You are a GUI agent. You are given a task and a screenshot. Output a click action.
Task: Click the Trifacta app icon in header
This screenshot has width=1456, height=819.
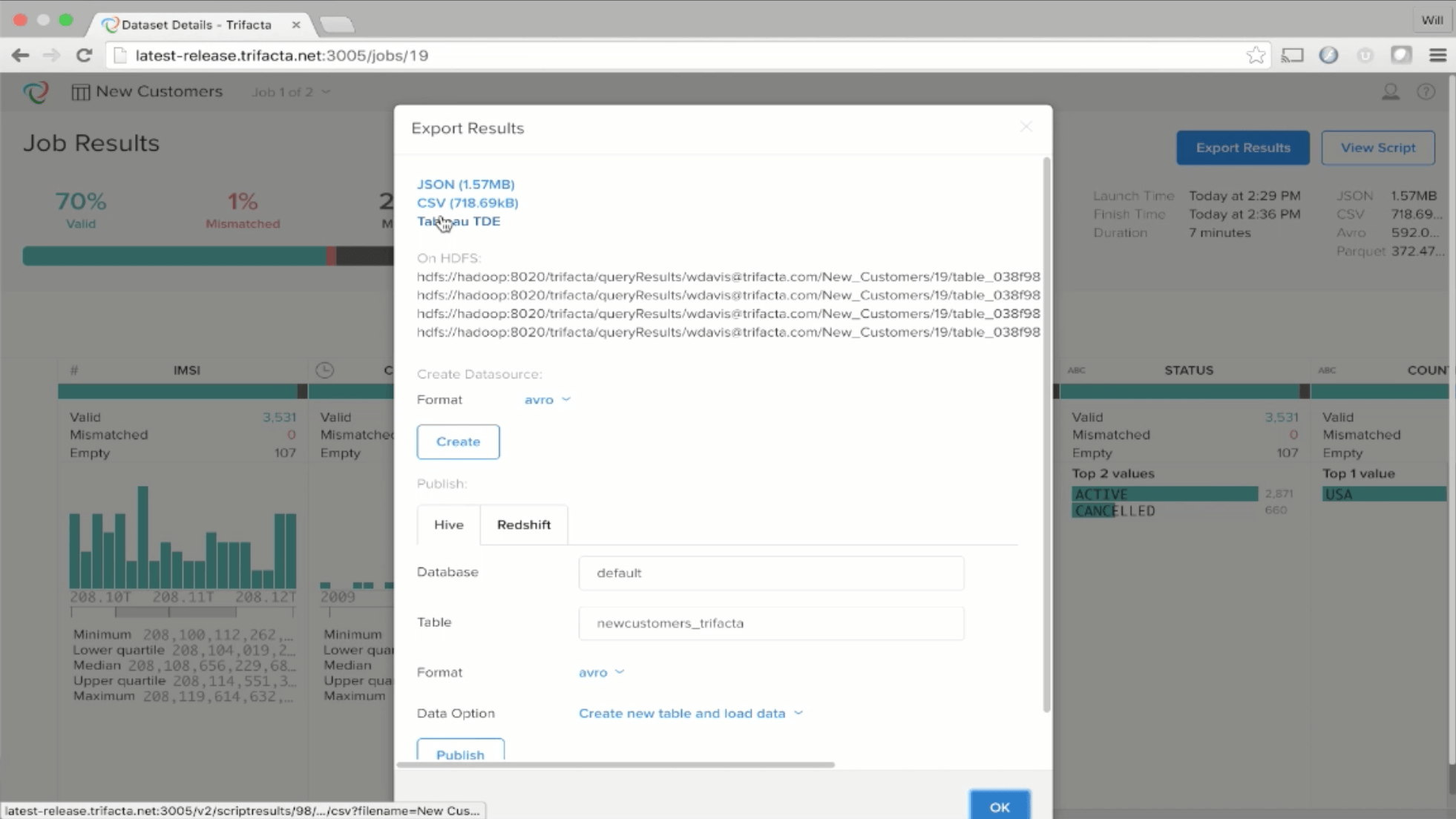(36, 91)
